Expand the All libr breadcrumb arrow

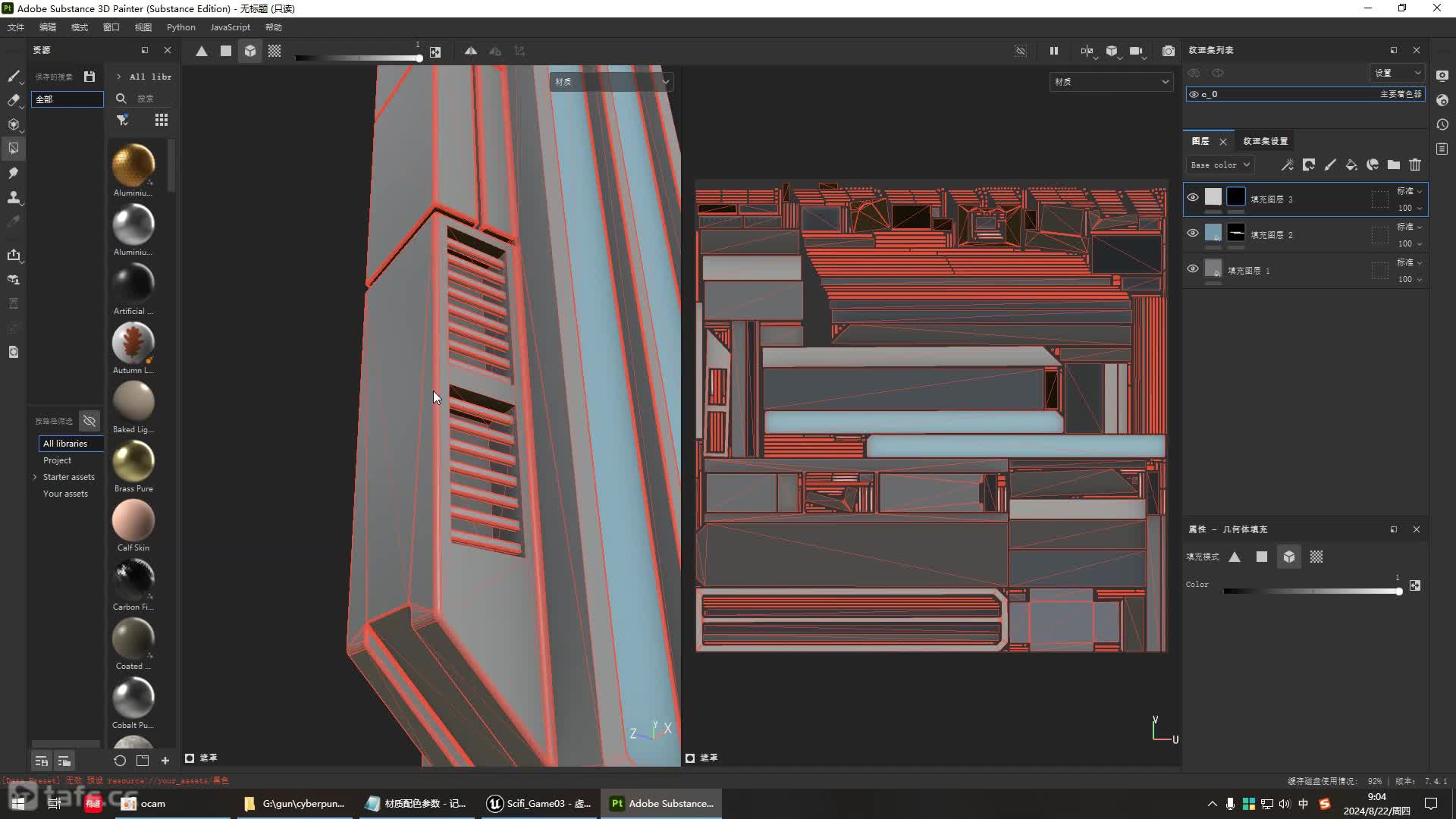coord(119,77)
